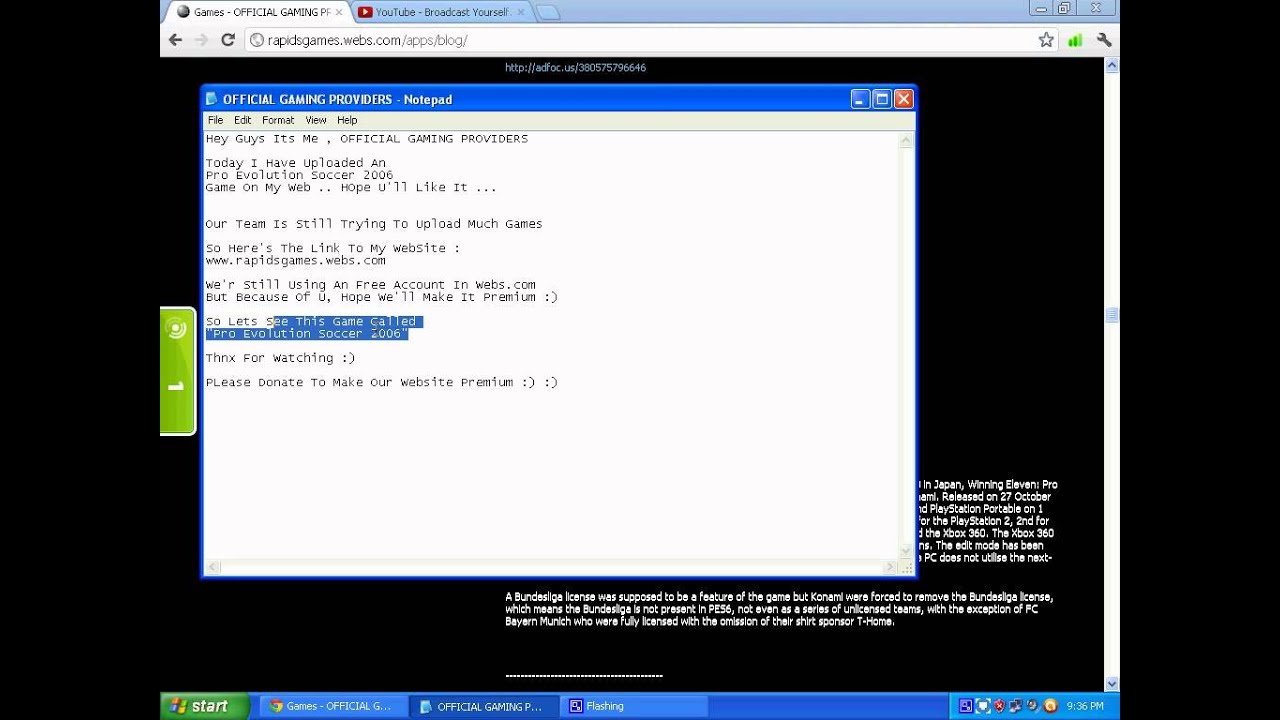Click the Notepad icon in its title bar
The image size is (1280, 720).
211,99
